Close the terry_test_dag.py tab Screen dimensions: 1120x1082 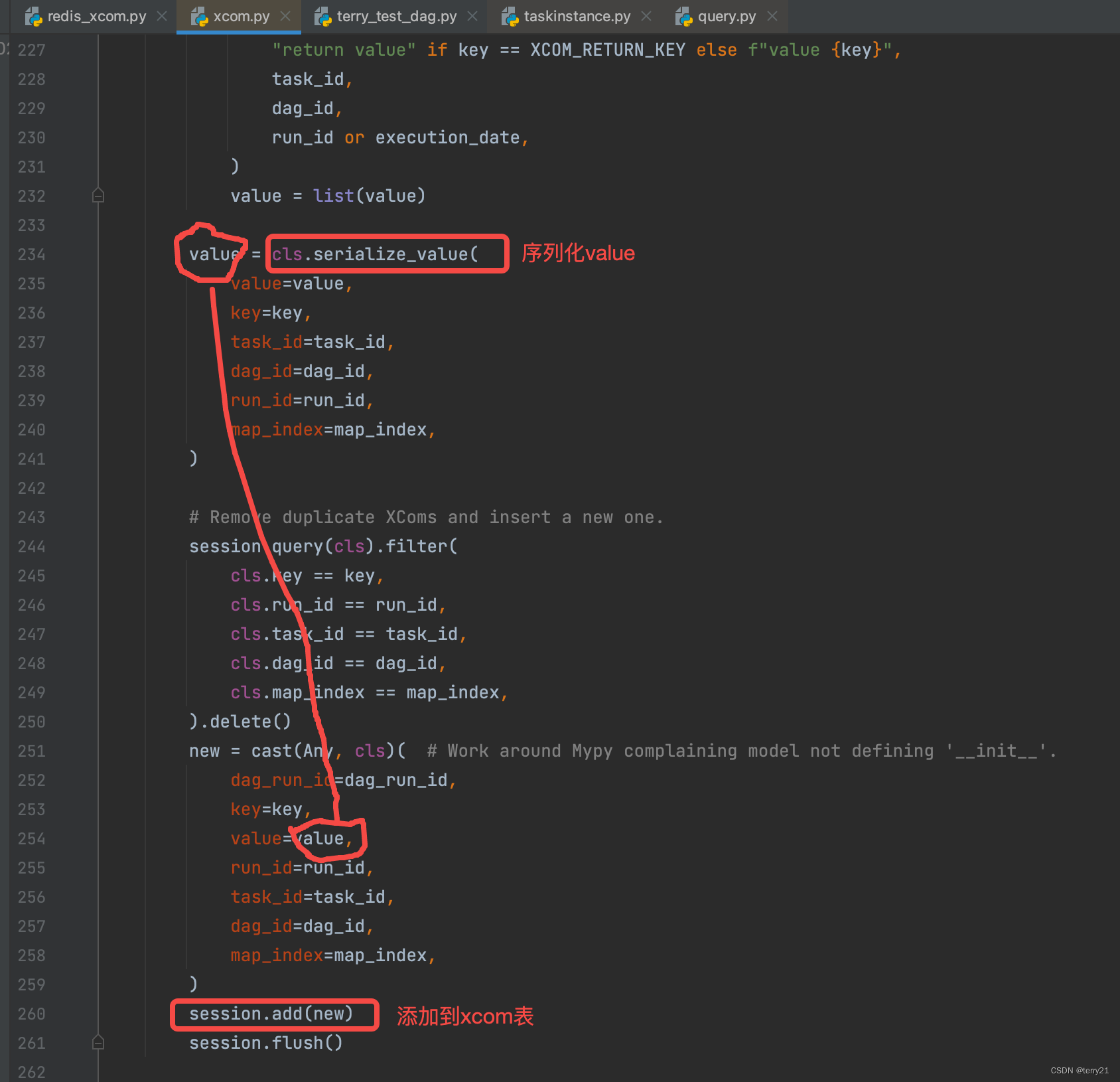472,16
